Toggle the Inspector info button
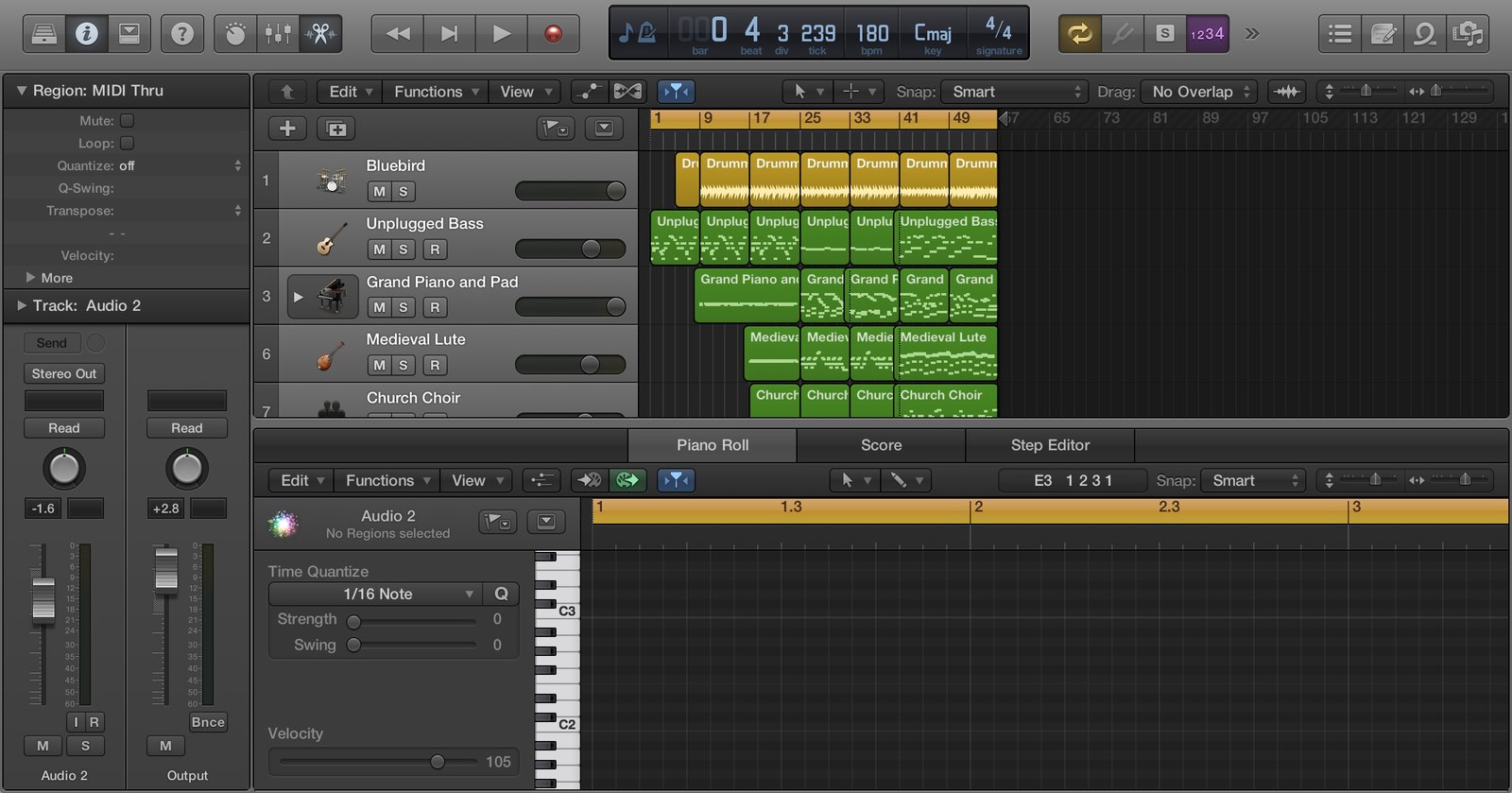This screenshot has width=1512, height=793. tap(86, 34)
